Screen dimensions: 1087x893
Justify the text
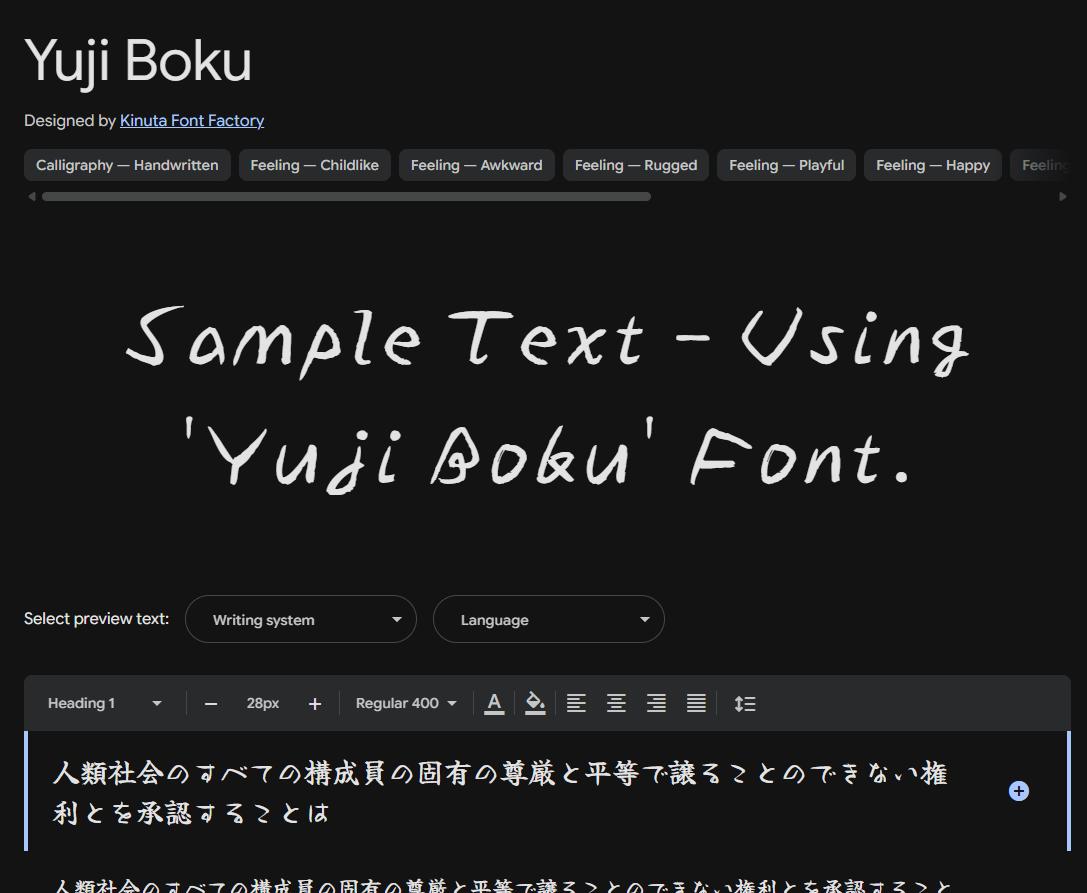[x=697, y=704]
